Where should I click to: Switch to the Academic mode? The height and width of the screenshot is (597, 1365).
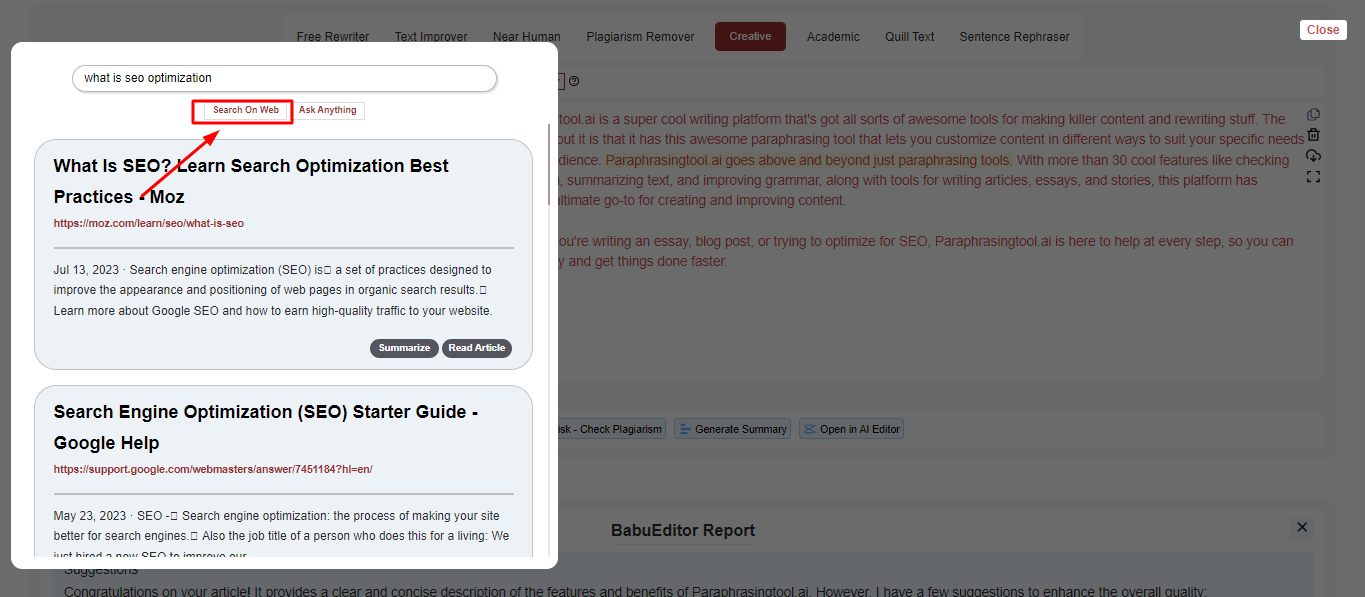pyautogui.click(x=833, y=37)
